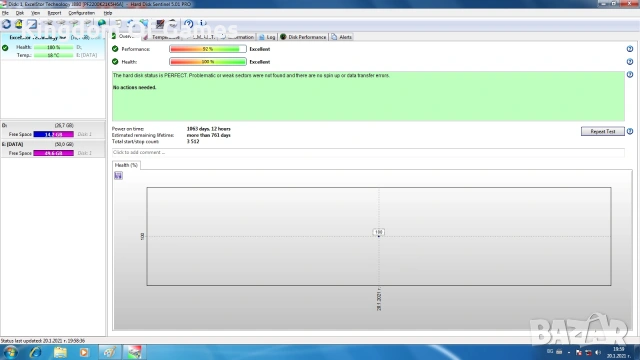Click the blue refresh arrows toolbar icon
This screenshot has width=640, height=360.
(x=7, y=24)
